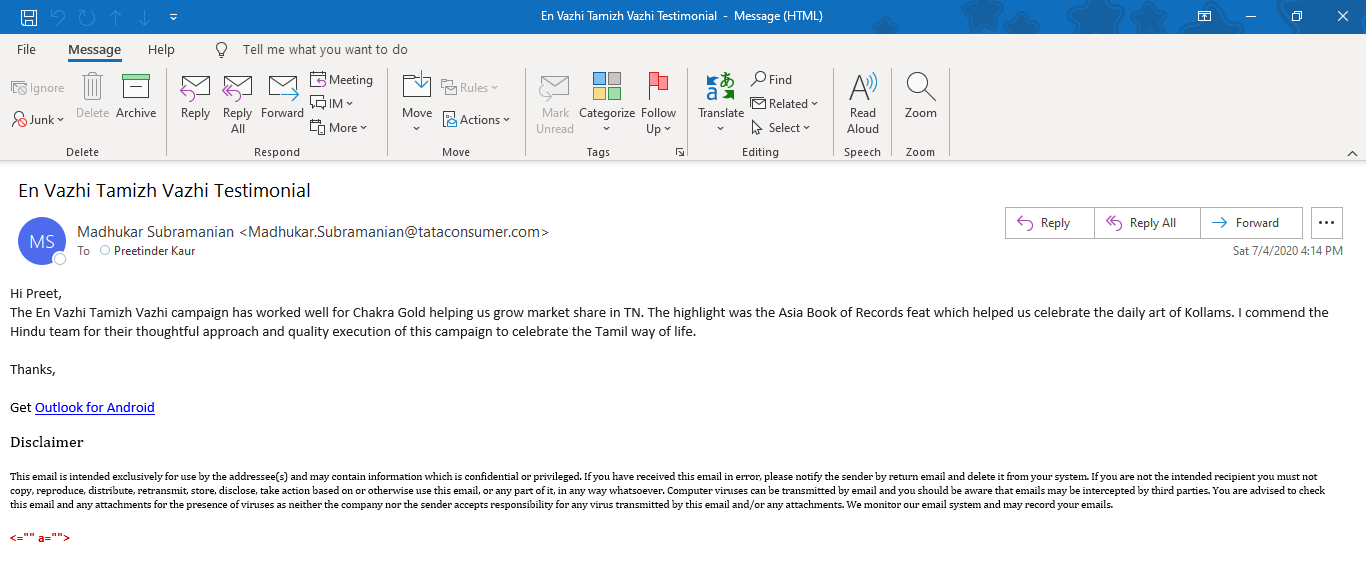
Task: Open the Customize Quick Access Toolbar dropdown
Action: 174,17
